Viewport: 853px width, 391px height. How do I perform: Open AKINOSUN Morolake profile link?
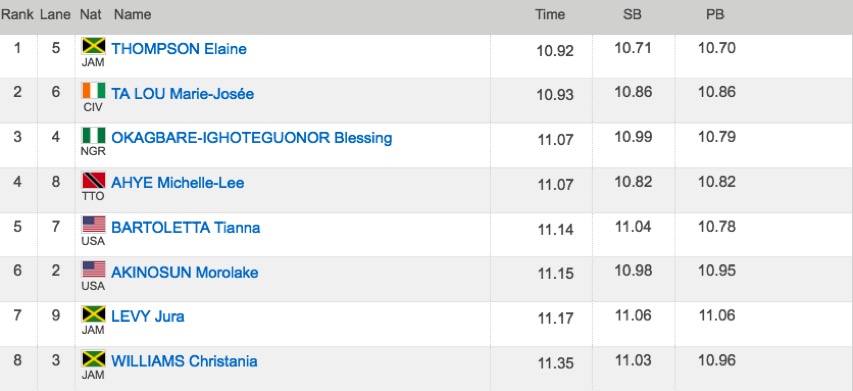(185, 272)
